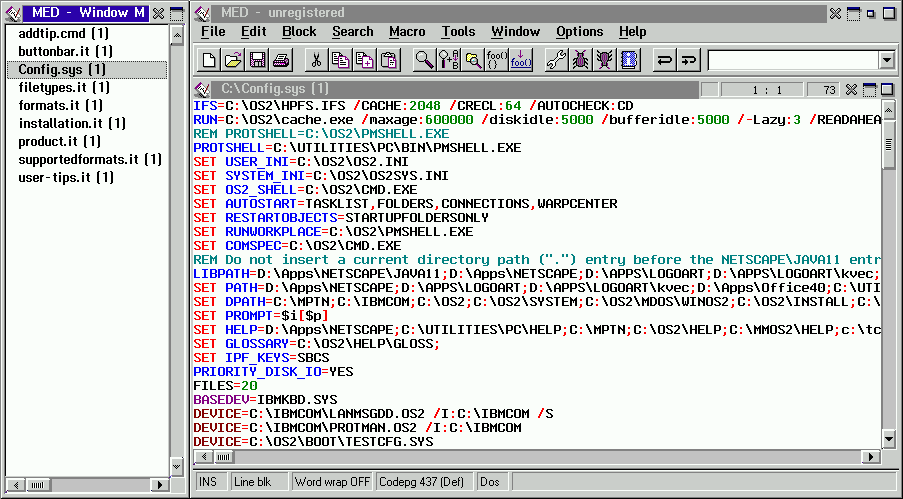Click the blue foo() jump-to-function icon
903x499 pixels.
click(x=521, y=60)
